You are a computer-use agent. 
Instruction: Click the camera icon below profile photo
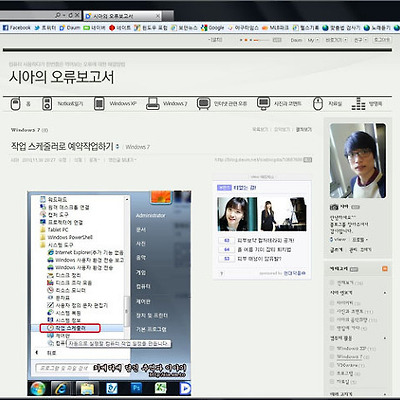(334, 207)
